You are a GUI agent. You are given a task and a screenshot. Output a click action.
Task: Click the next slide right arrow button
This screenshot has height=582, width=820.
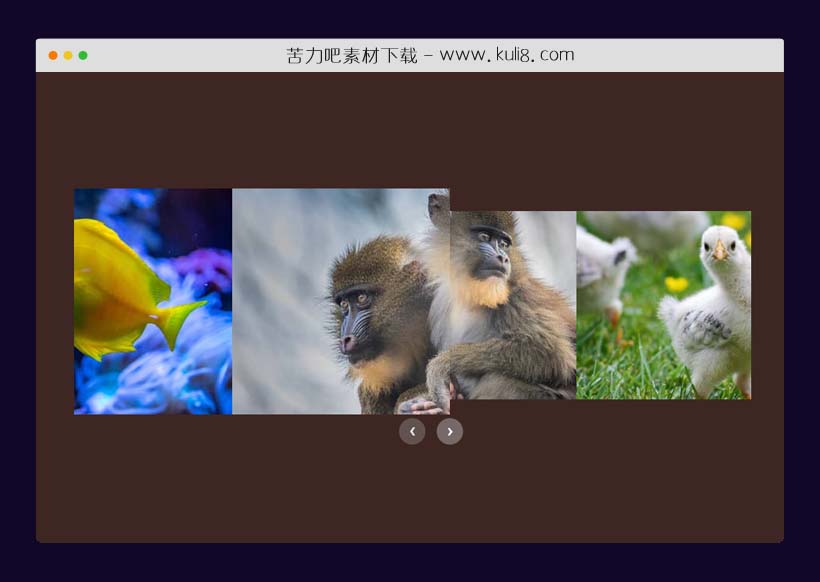coord(450,431)
